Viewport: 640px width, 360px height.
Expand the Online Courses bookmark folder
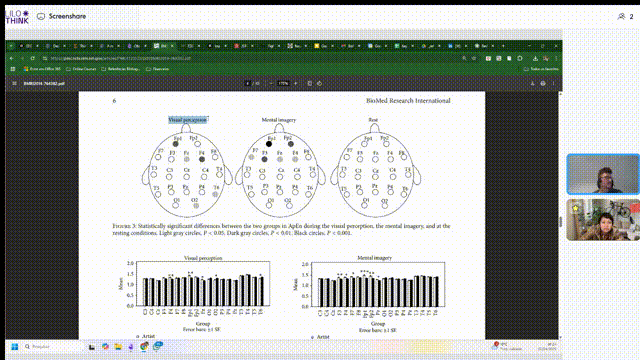tap(81, 69)
